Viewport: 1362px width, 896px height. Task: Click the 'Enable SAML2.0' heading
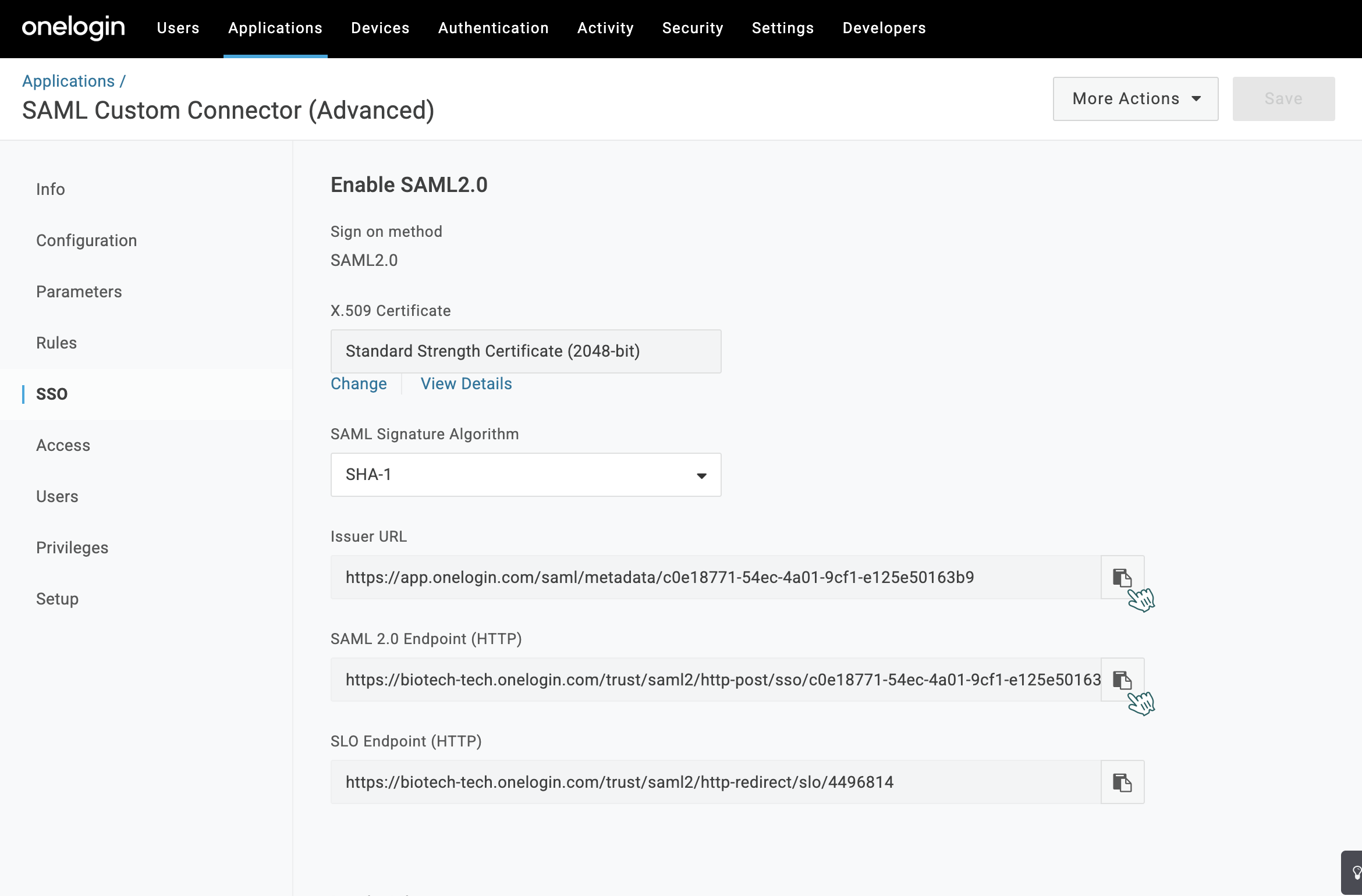(409, 184)
